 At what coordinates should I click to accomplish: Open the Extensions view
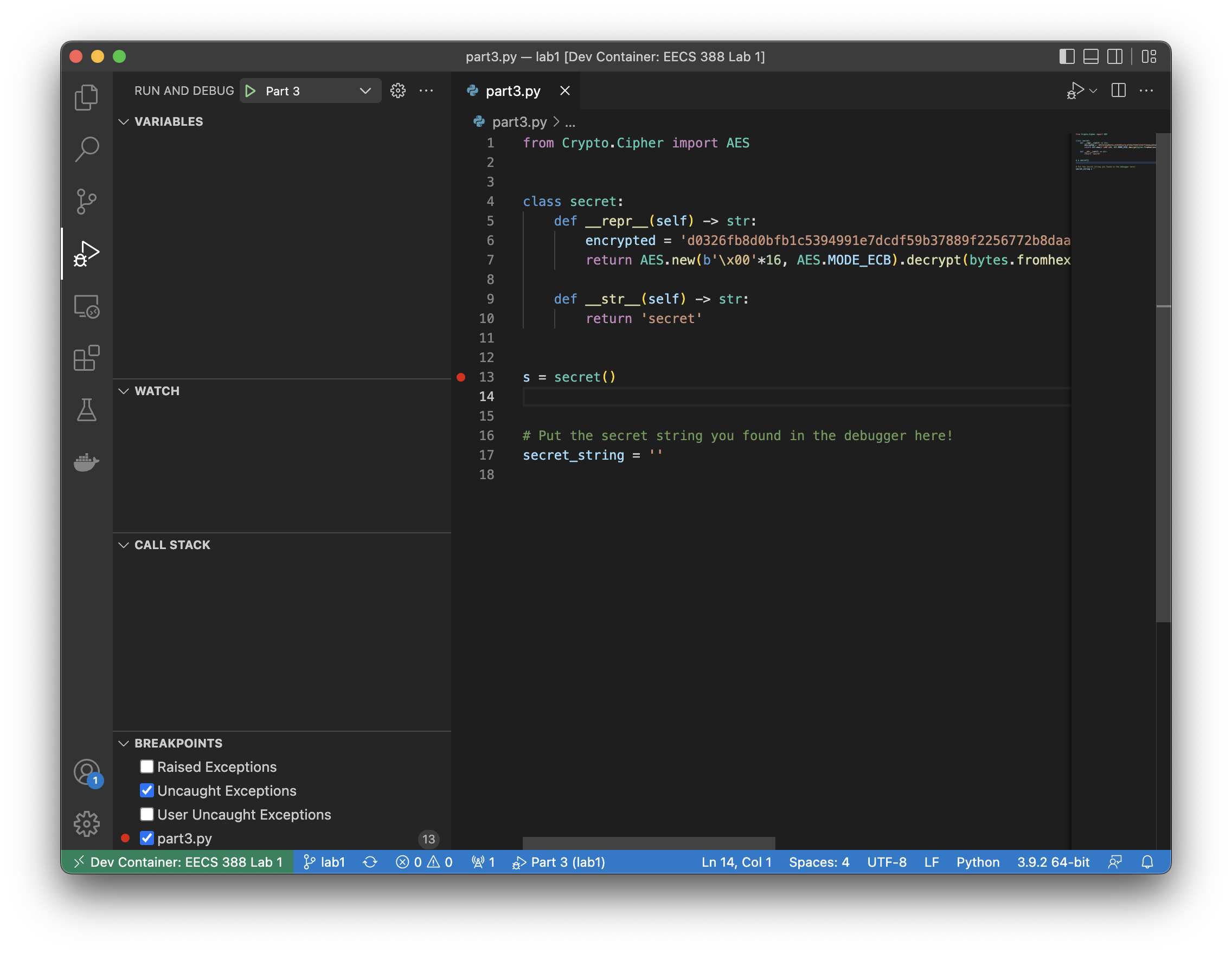pos(86,358)
